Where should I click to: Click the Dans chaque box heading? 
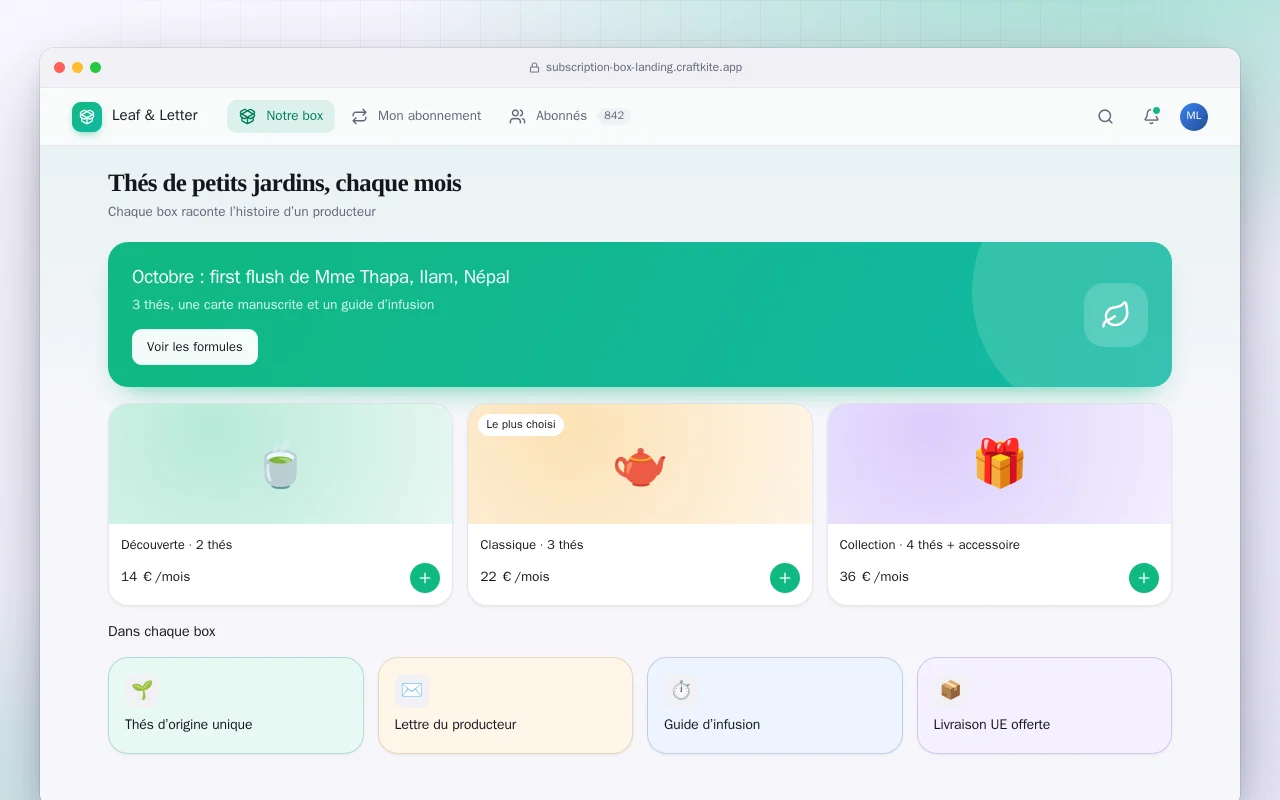pos(162,632)
